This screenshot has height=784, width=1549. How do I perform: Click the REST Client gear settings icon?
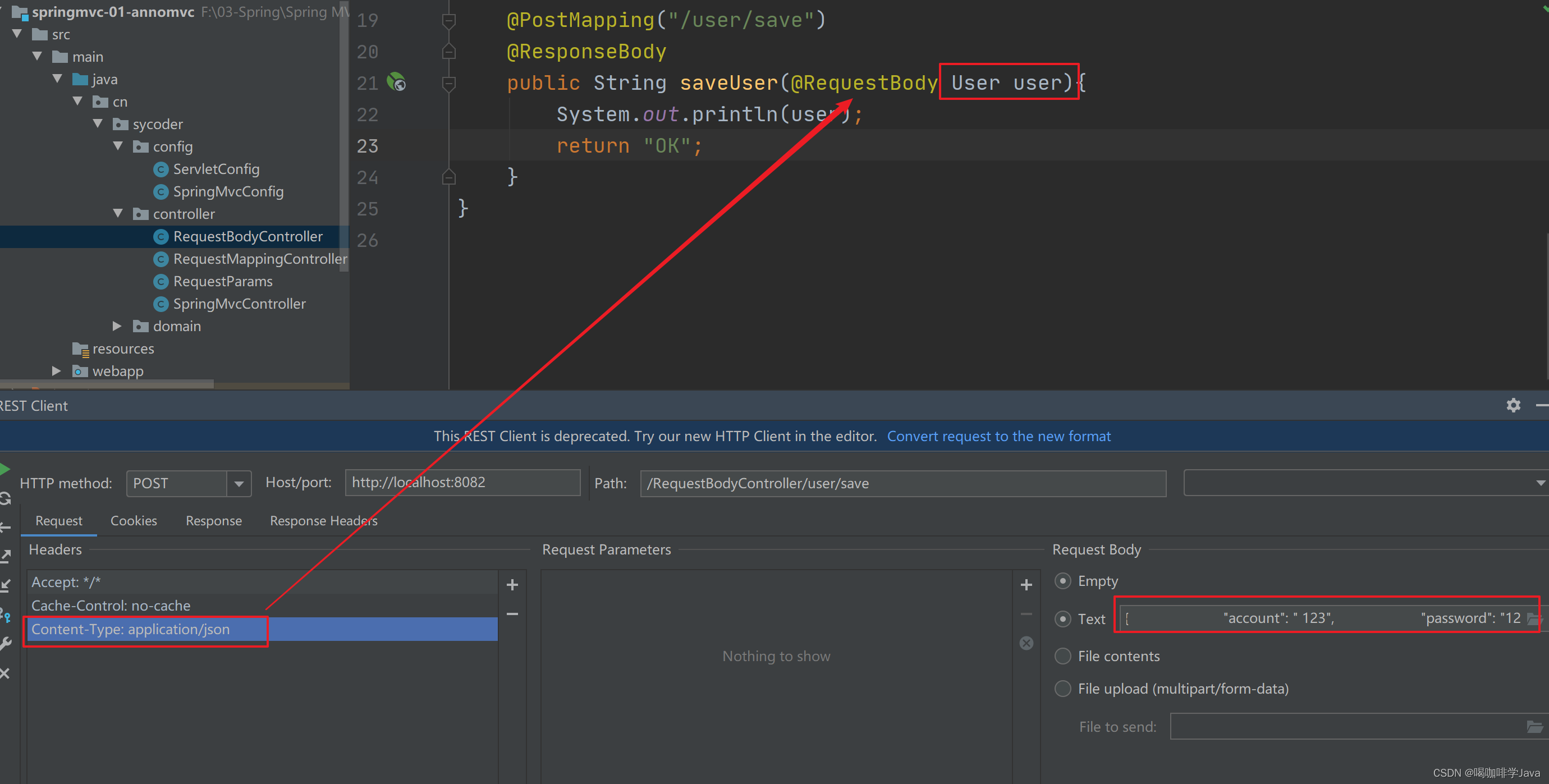1513,406
